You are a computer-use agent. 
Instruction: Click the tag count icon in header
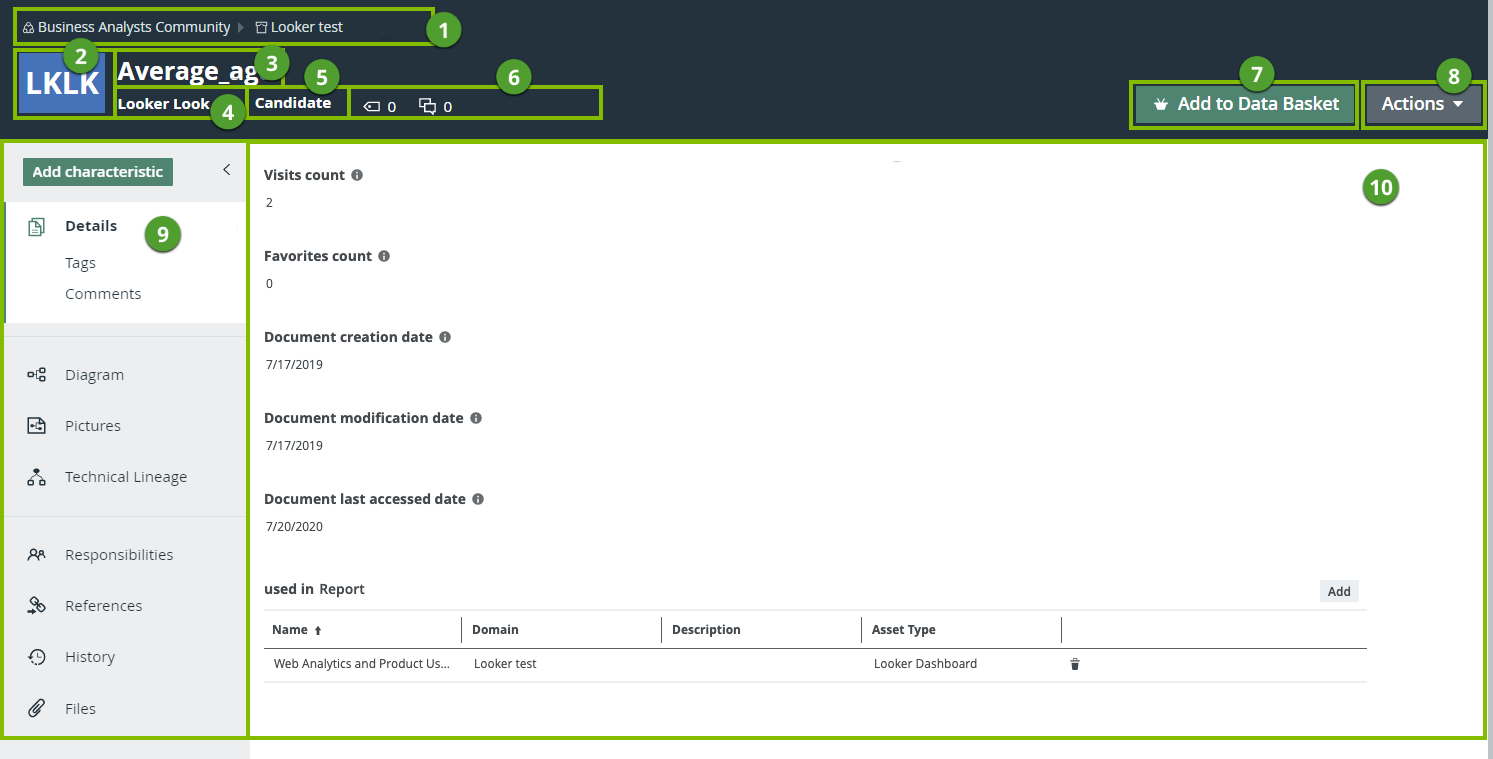[371, 106]
